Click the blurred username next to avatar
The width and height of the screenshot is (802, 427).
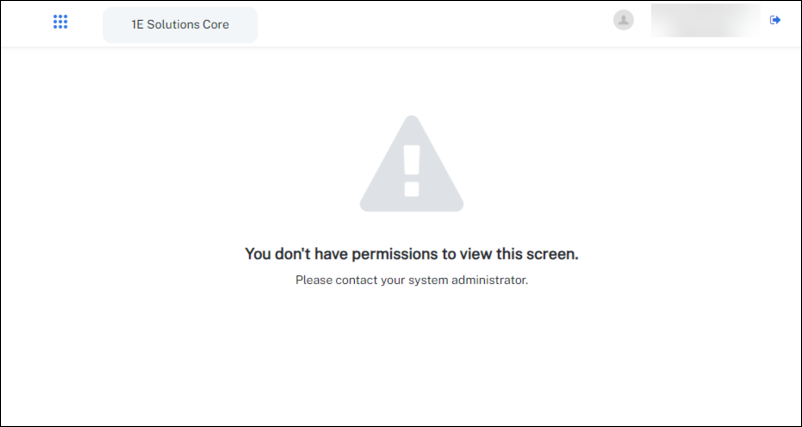(704, 20)
